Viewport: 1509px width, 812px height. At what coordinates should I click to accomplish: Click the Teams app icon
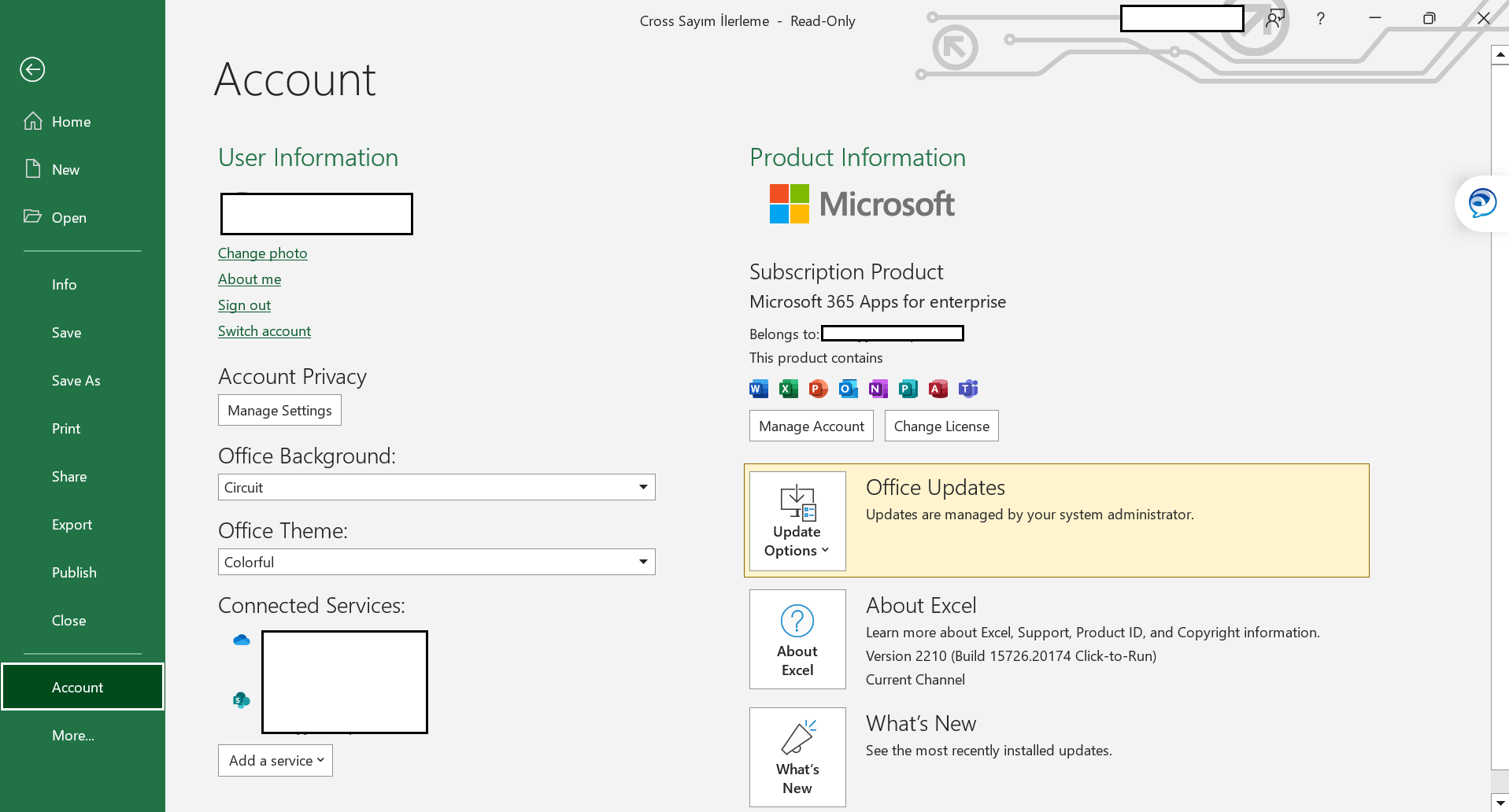click(968, 389)
